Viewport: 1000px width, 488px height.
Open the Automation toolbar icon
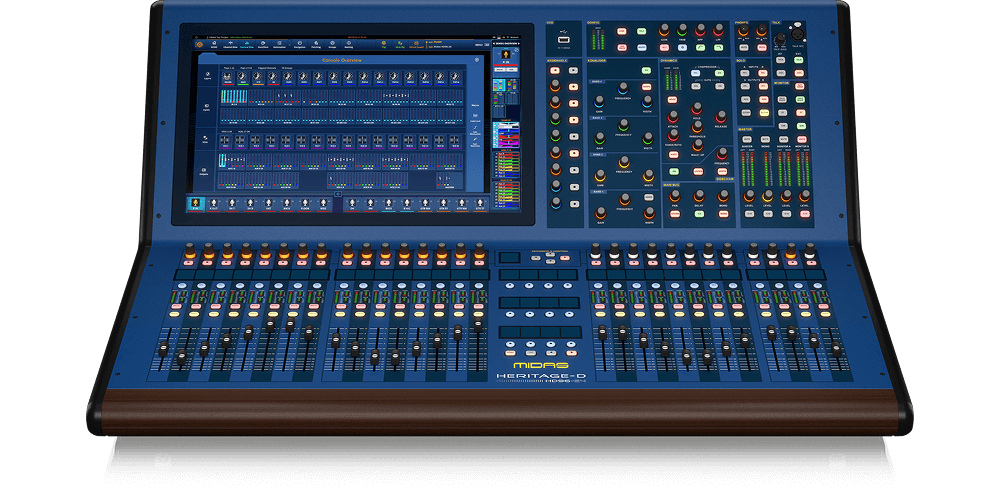click(279, 43)
